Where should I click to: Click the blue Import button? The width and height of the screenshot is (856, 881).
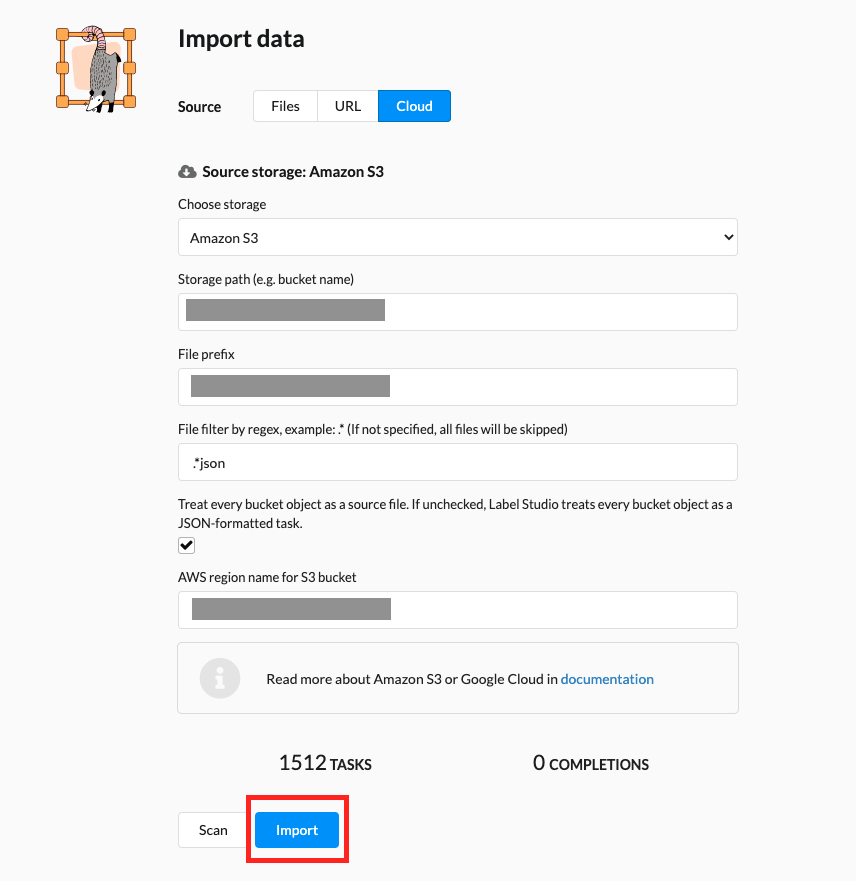click(x=297, y=830)
